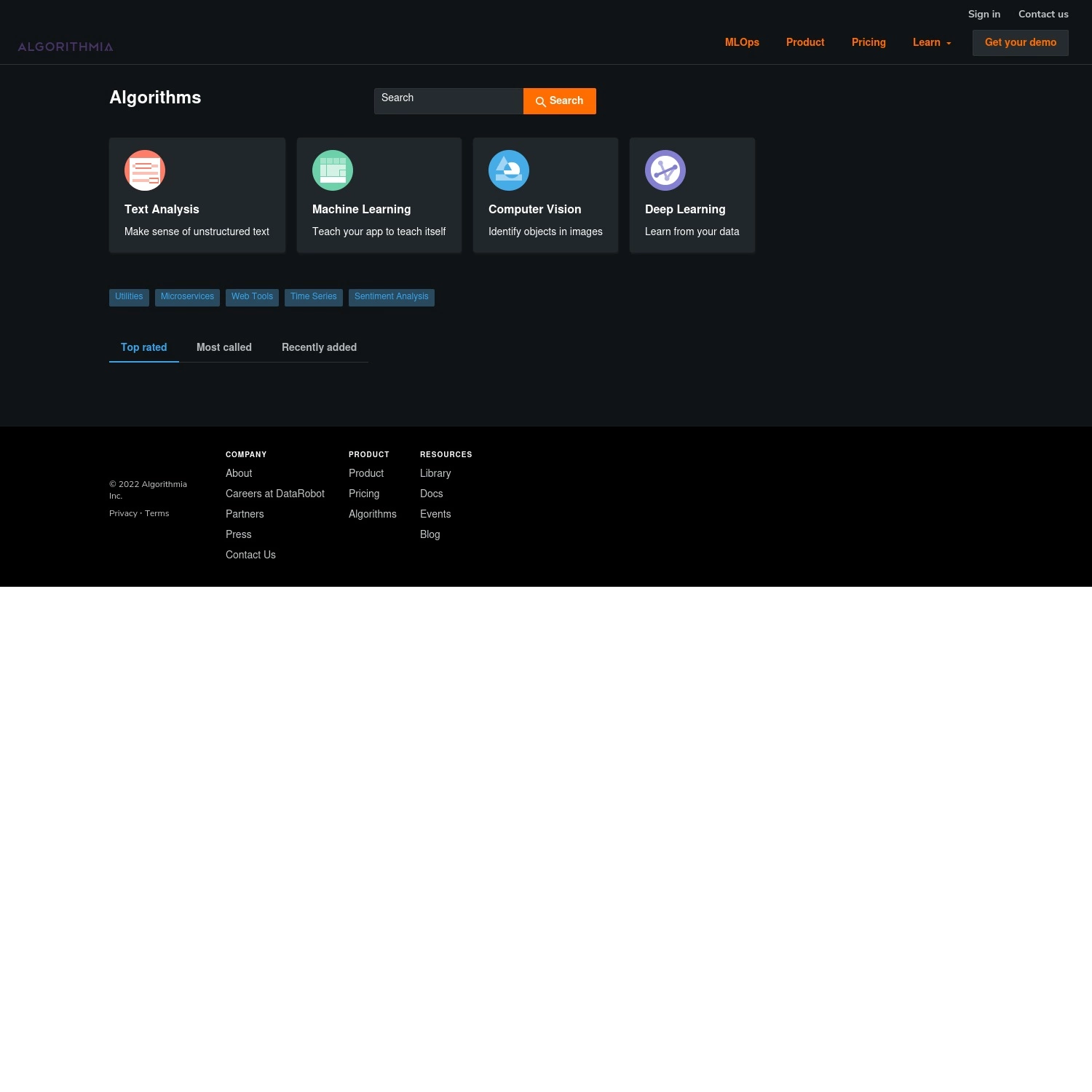Open the Deep Learning card title
The image size is (1092, 1092).
(x=685, y=209)
